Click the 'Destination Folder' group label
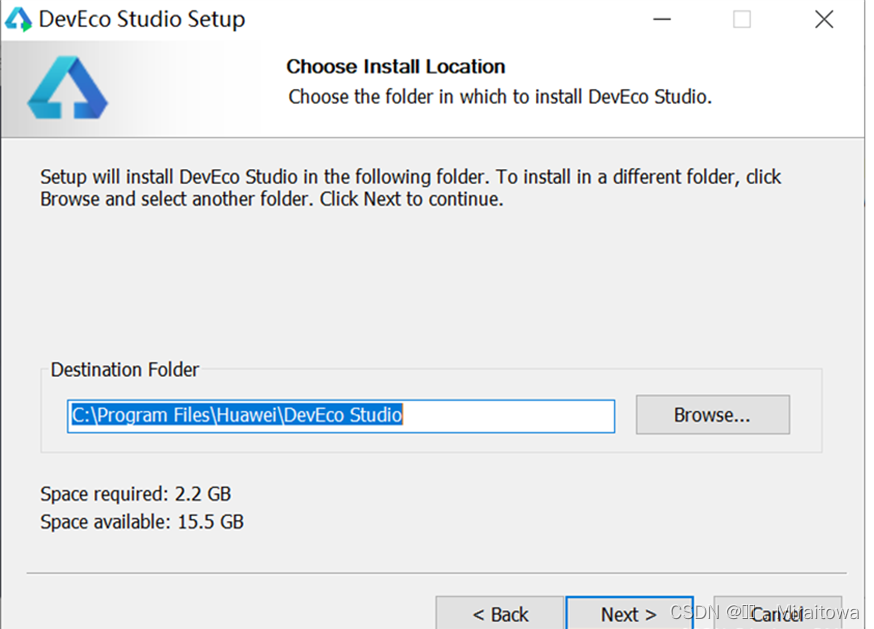The height and width of the screenshot is (629, 874). click(x=125, y=370)
